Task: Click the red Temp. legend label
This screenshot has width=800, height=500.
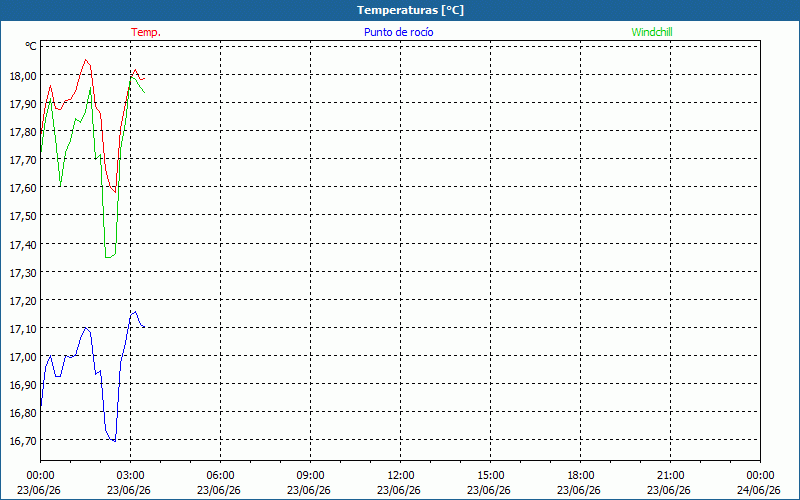Action: coord(146,32)
